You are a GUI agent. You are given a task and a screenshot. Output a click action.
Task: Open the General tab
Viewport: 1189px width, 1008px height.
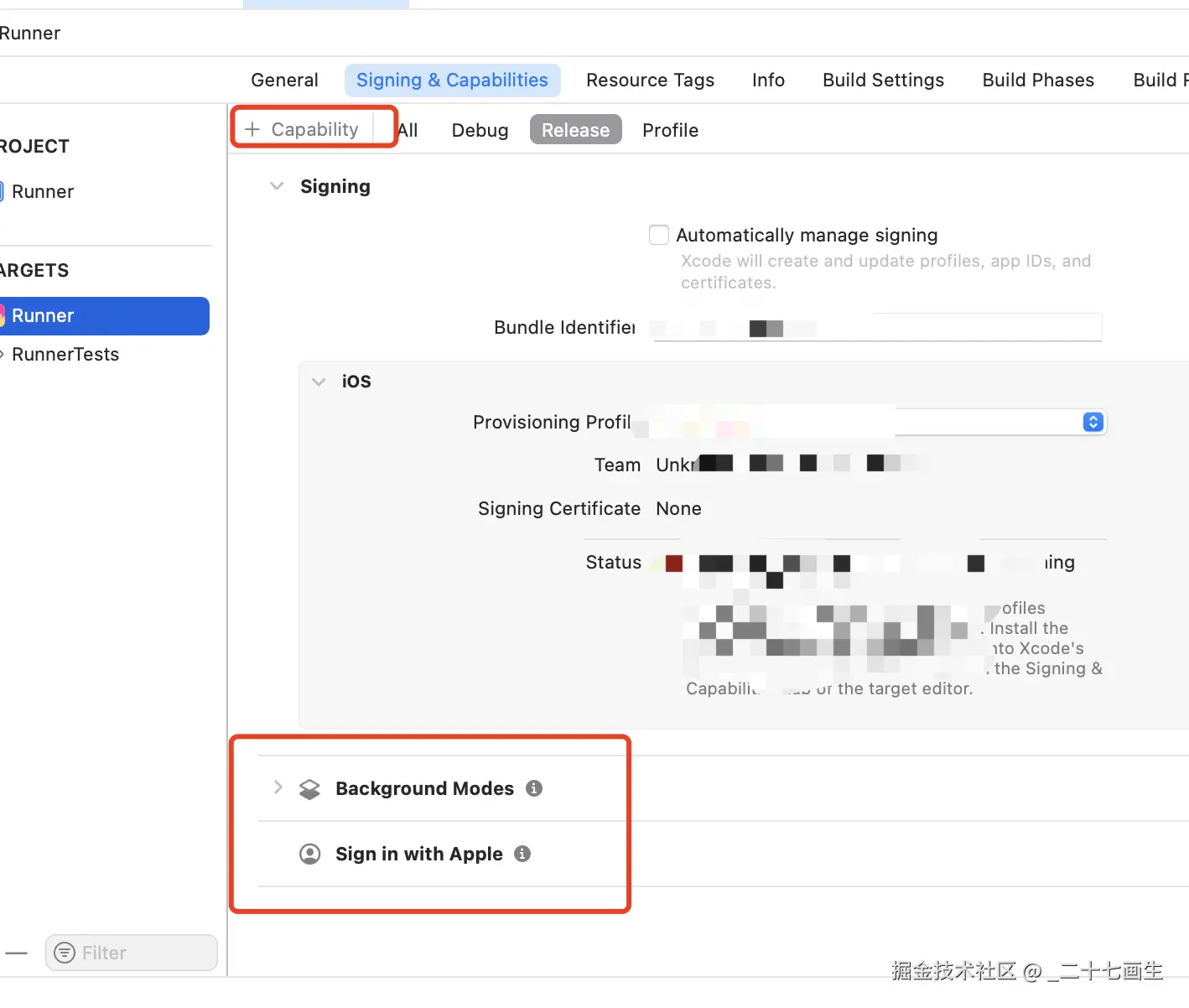285,81
